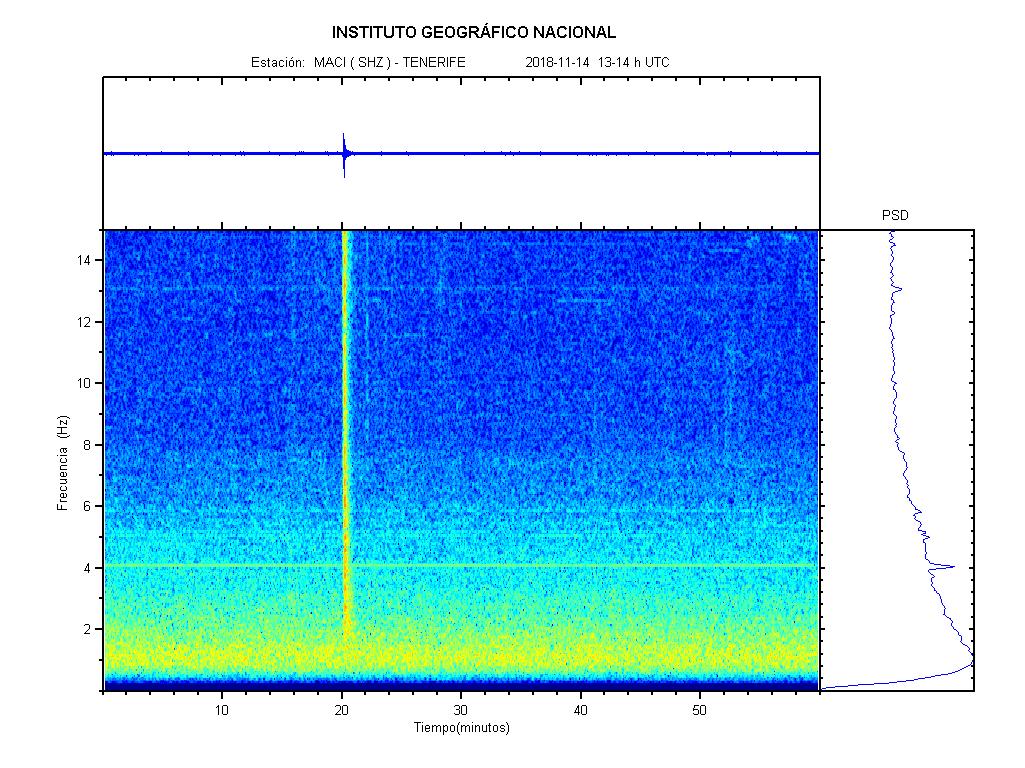
Task: Click the Frecuencia (Hz) axis label
Action: 62,462
